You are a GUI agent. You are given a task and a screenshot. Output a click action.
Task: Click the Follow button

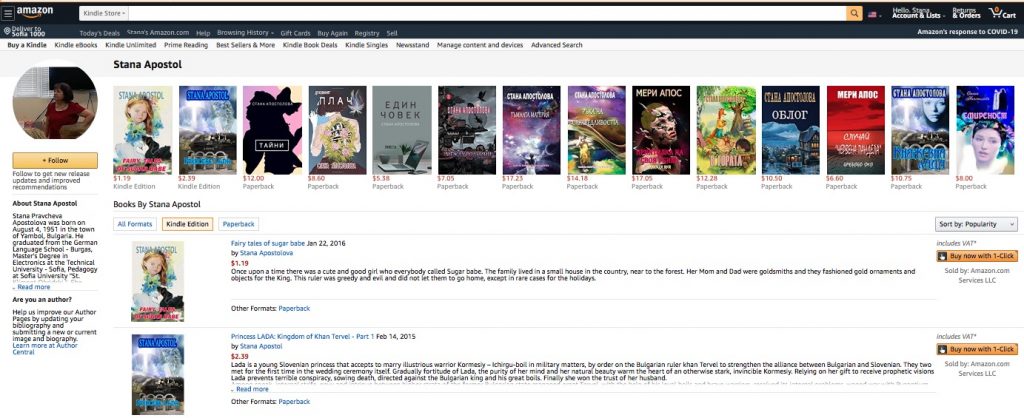(55, 160)
